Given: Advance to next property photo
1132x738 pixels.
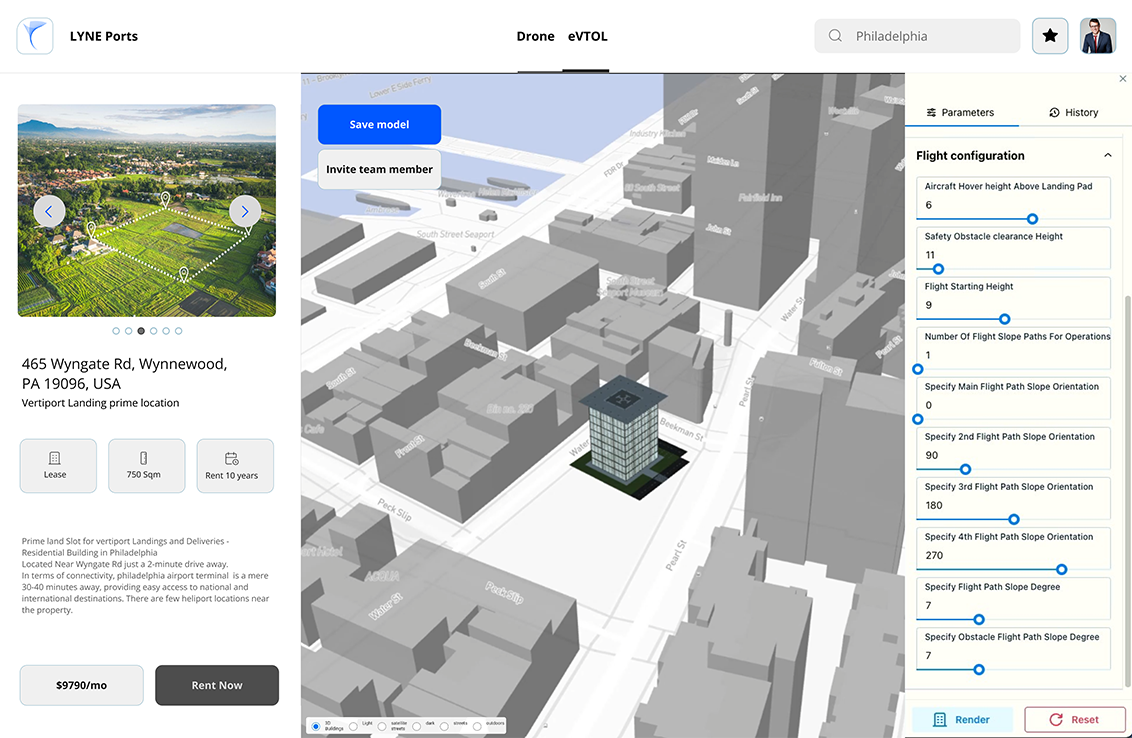Looking at the screenshot, I should (245, 211).
